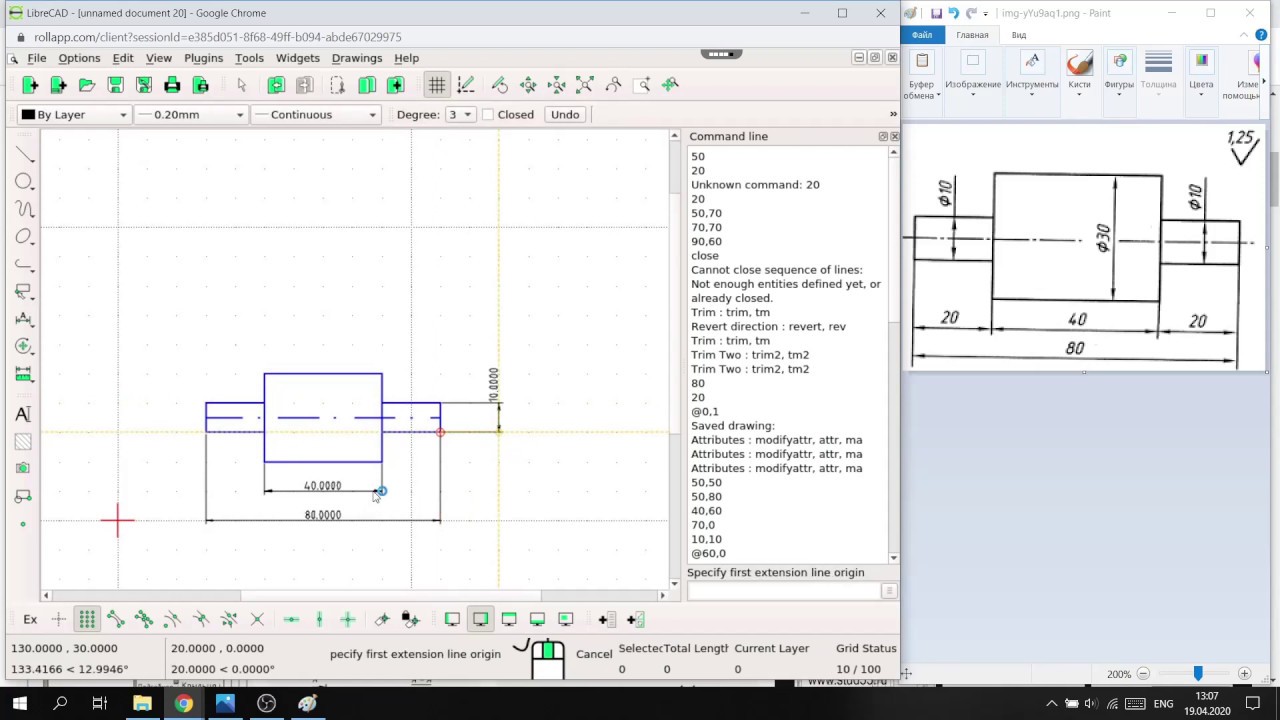The width and height of the screenshot is (1280, 720).
Task: Toggle Exclusive snap mode Ex button
Action: (30, 619)
